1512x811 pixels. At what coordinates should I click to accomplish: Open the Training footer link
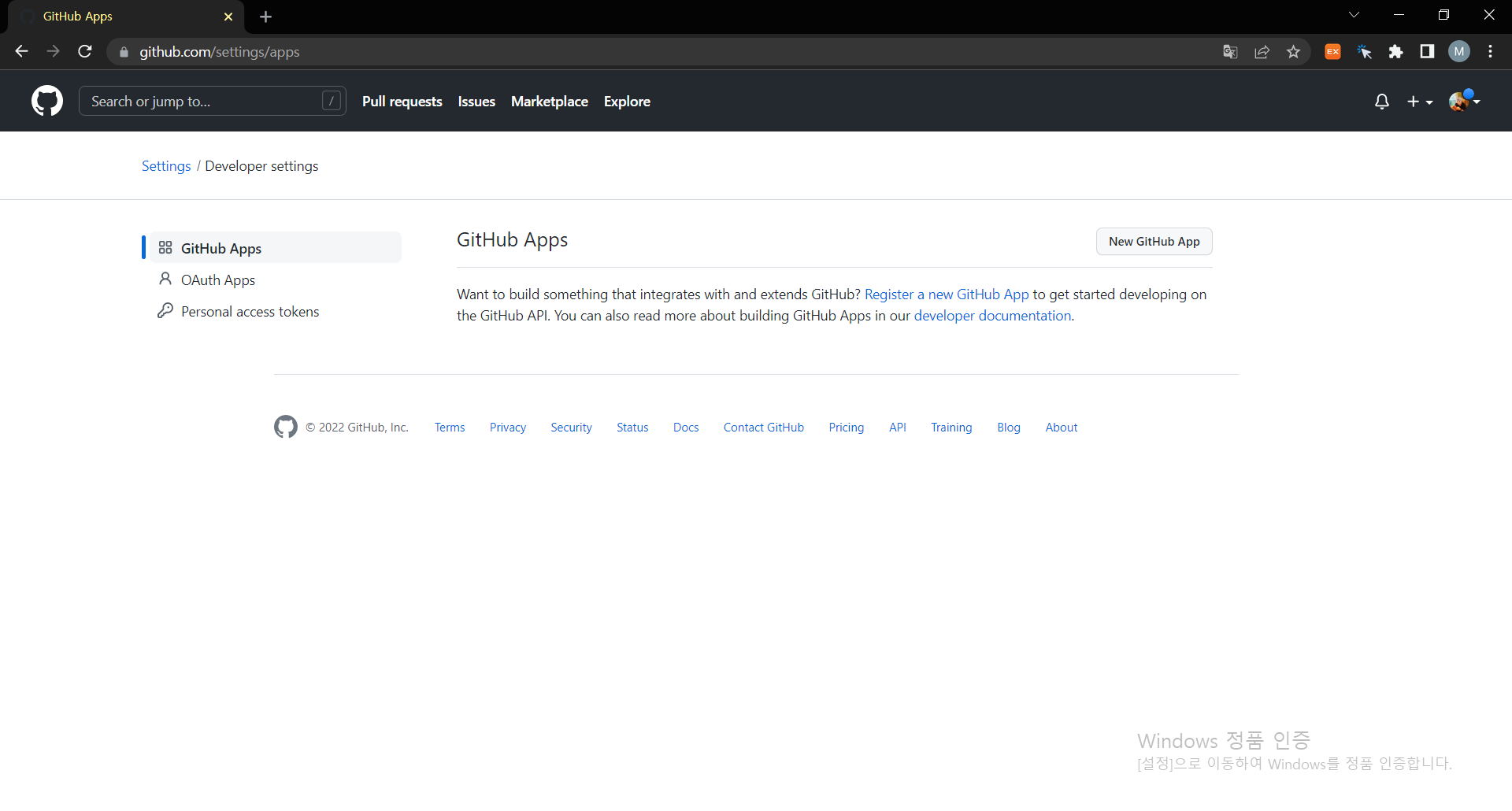(951, 428)
